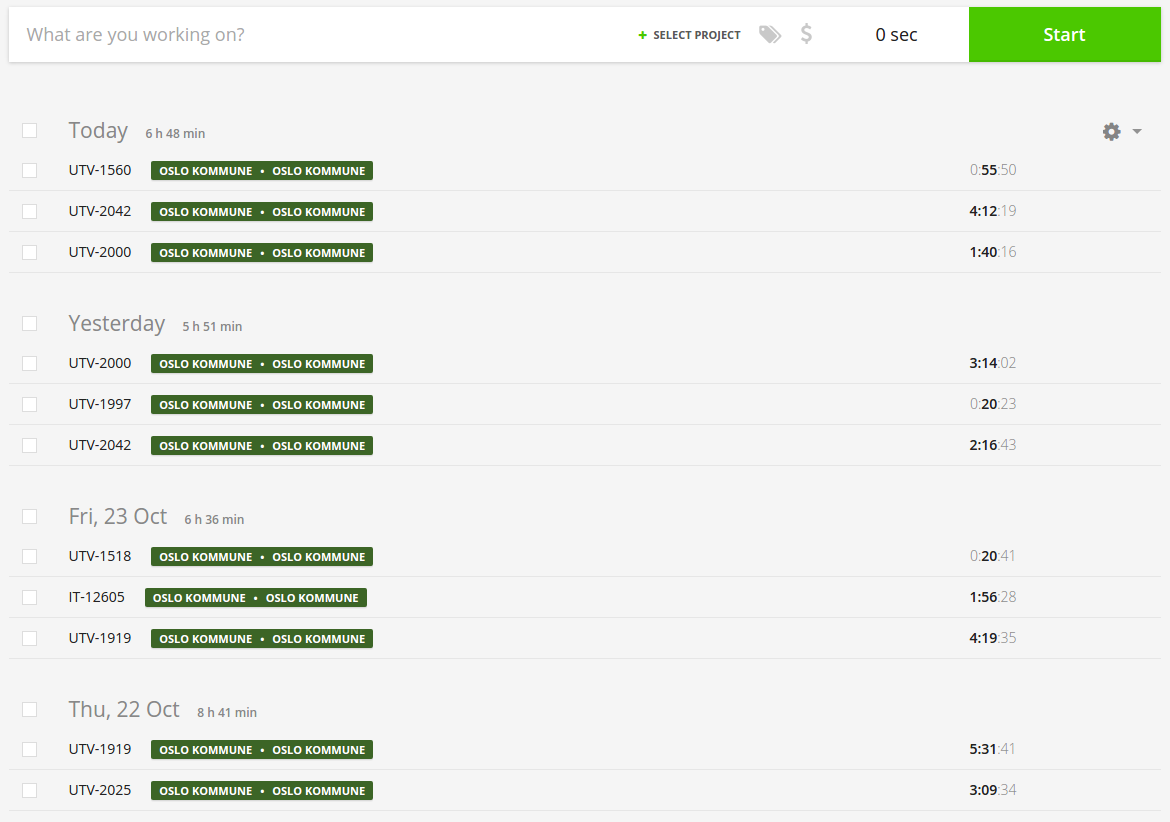Click duration 3:09:34 of UTV-2025
The height and width of the screenshot is (822, 1170).
(x=993, y=790)
